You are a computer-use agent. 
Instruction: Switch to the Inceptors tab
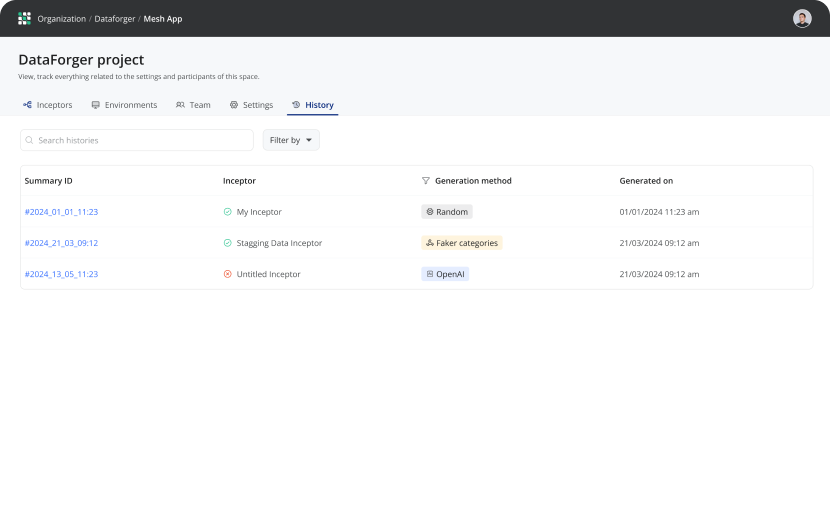48,105
